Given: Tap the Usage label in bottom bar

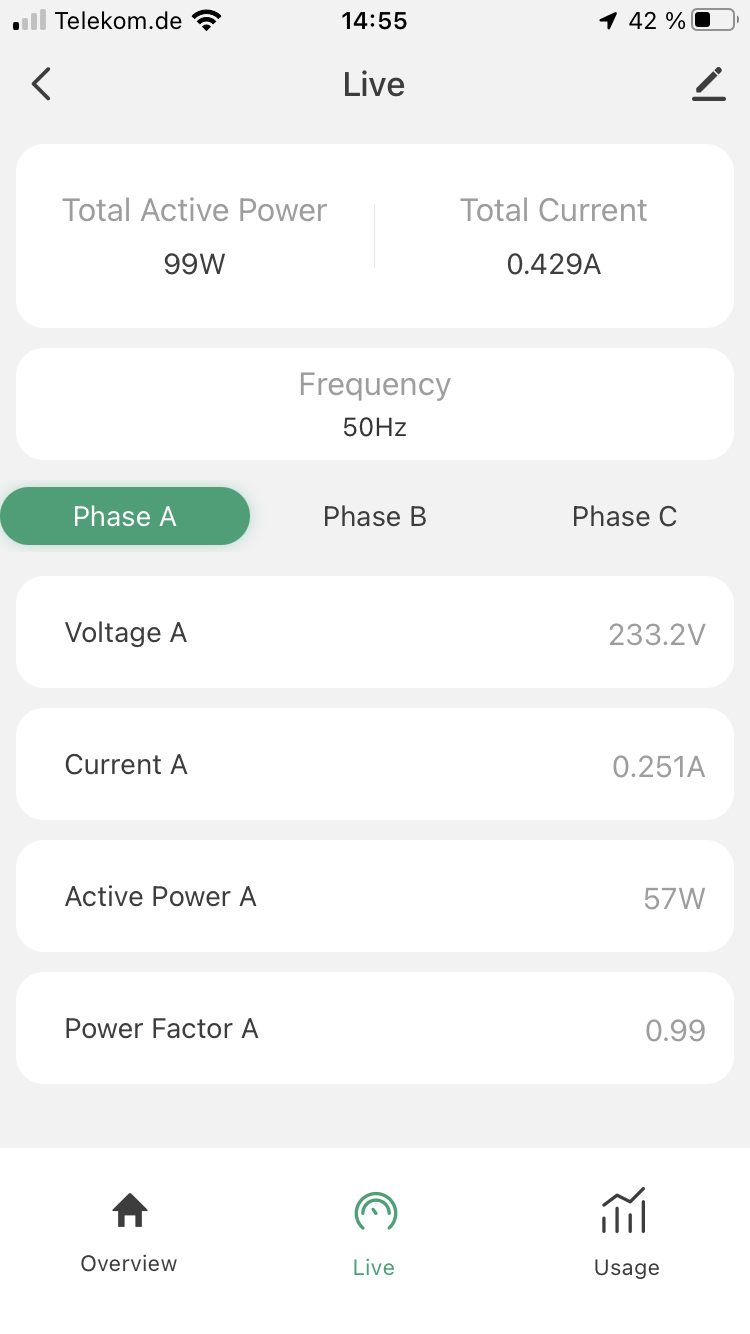Looking at the screenshot, I should coord(626,1268).
